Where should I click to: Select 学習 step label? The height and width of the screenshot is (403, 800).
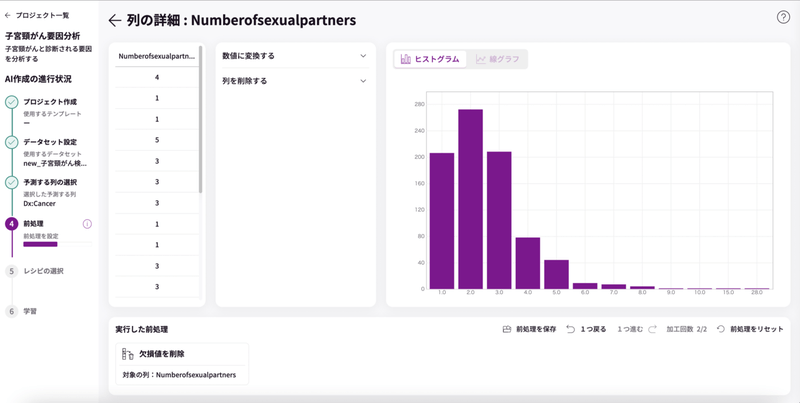coord(30,311)
